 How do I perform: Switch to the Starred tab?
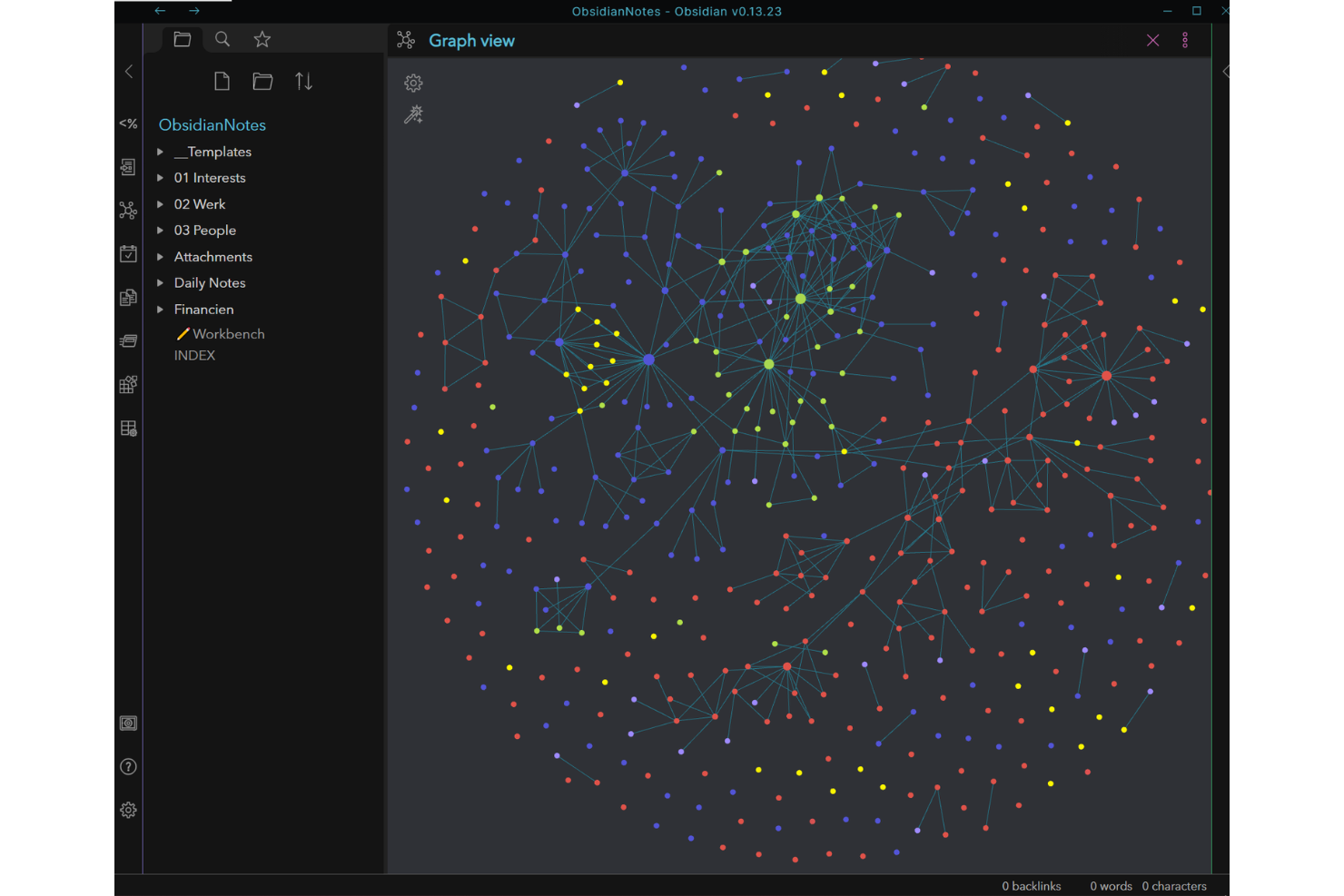pos(262,39)
